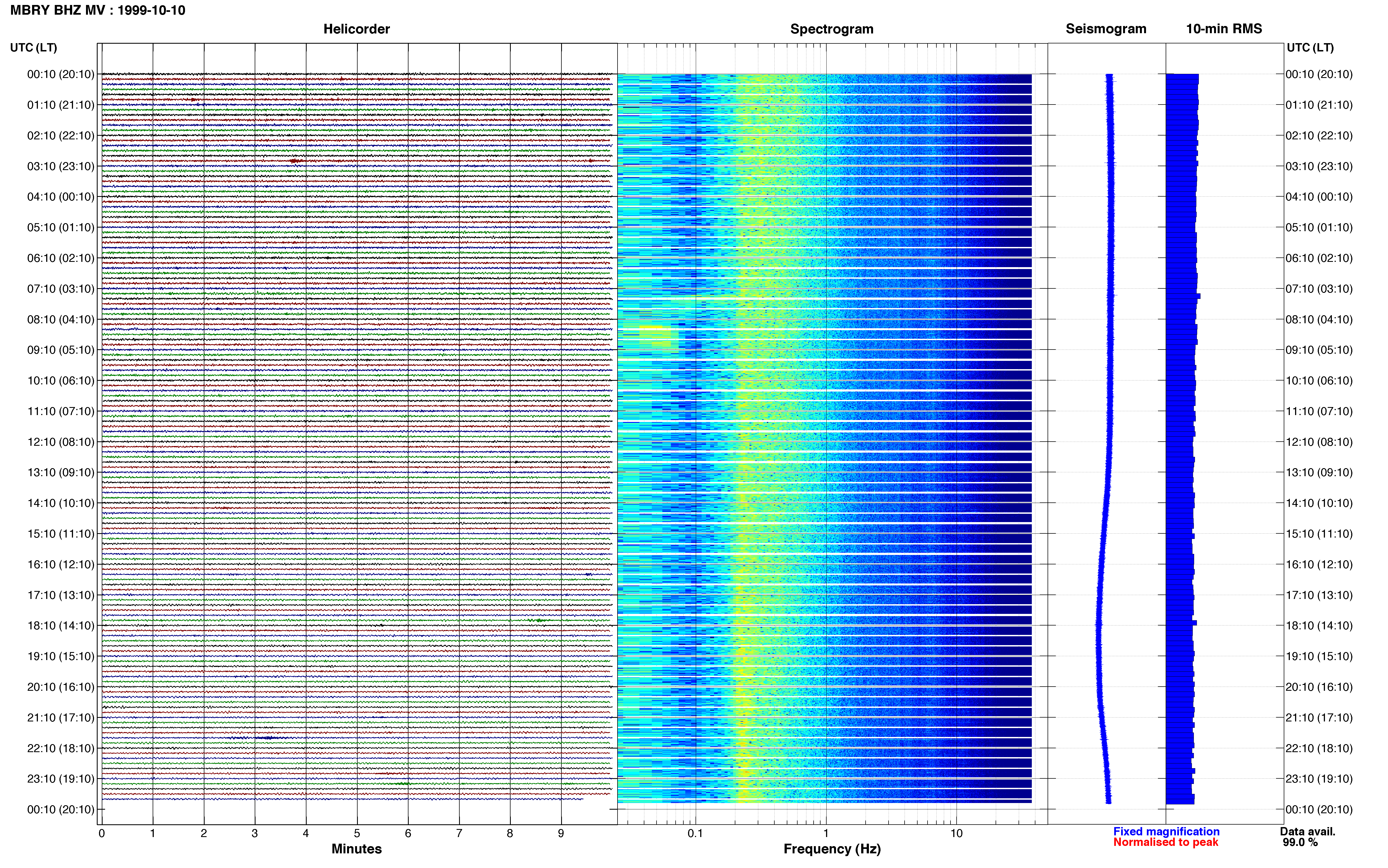Click the right time label '06:10 (02:10)'
The image size is (1388, 868).
click(x=1319, y=258)
